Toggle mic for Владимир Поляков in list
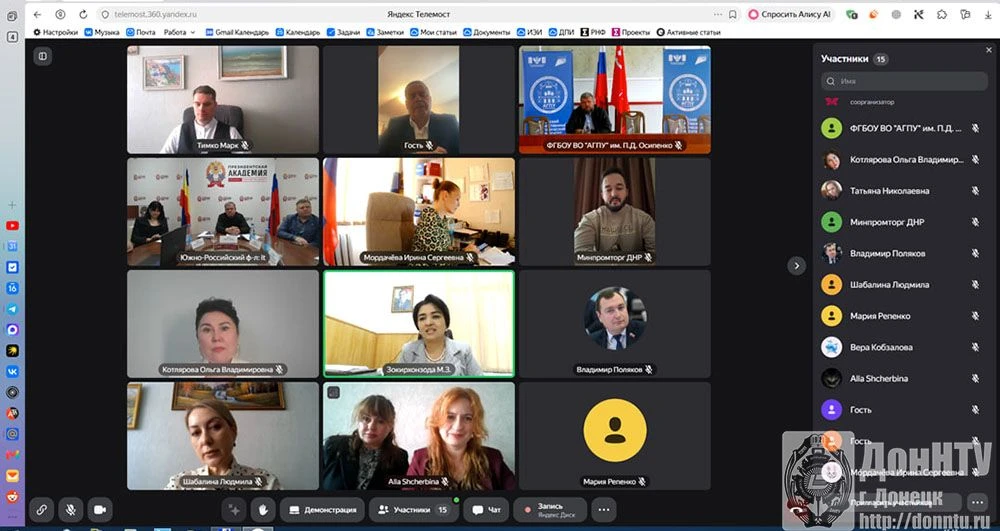This screenshot has width=1000, height=531. pyautogui.click(x=975, y=253)
